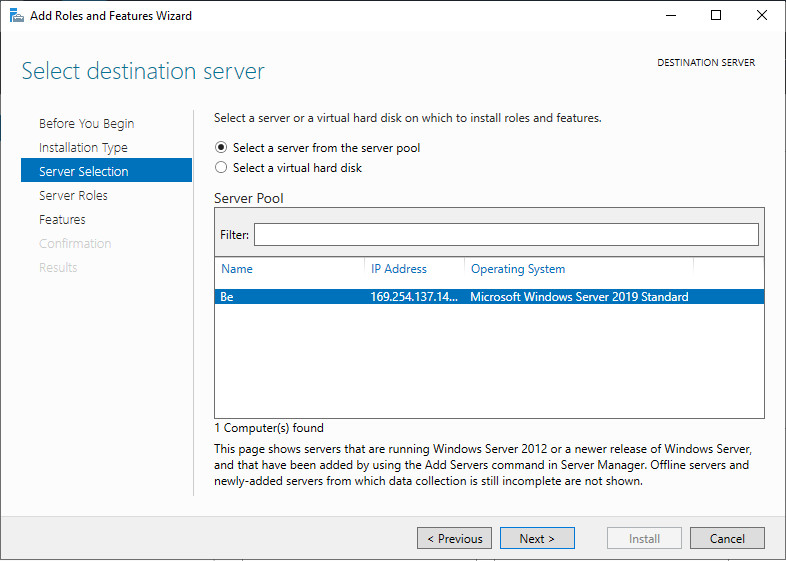This screenshot has height=561, width=786.
Task: Click the Filter text field
Action: [x=506, y=234]
